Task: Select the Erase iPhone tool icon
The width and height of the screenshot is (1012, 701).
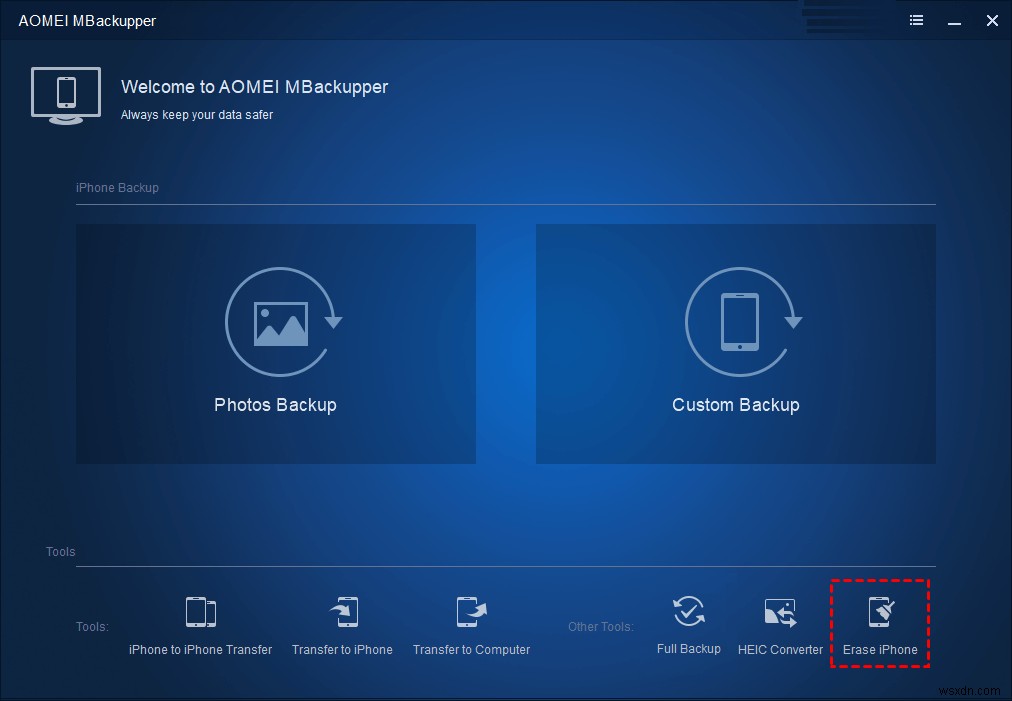Action: 879,611
